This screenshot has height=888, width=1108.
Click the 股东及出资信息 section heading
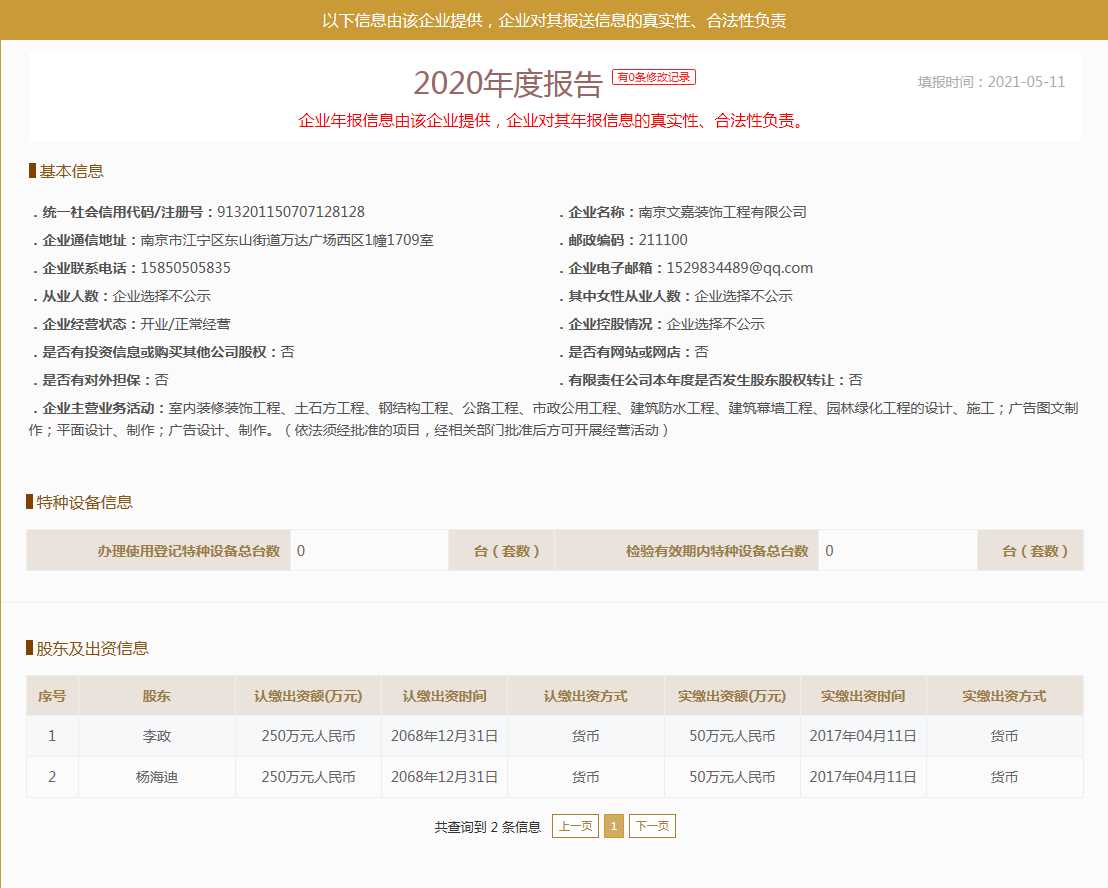pyautogui.click(x=93, y=648)
